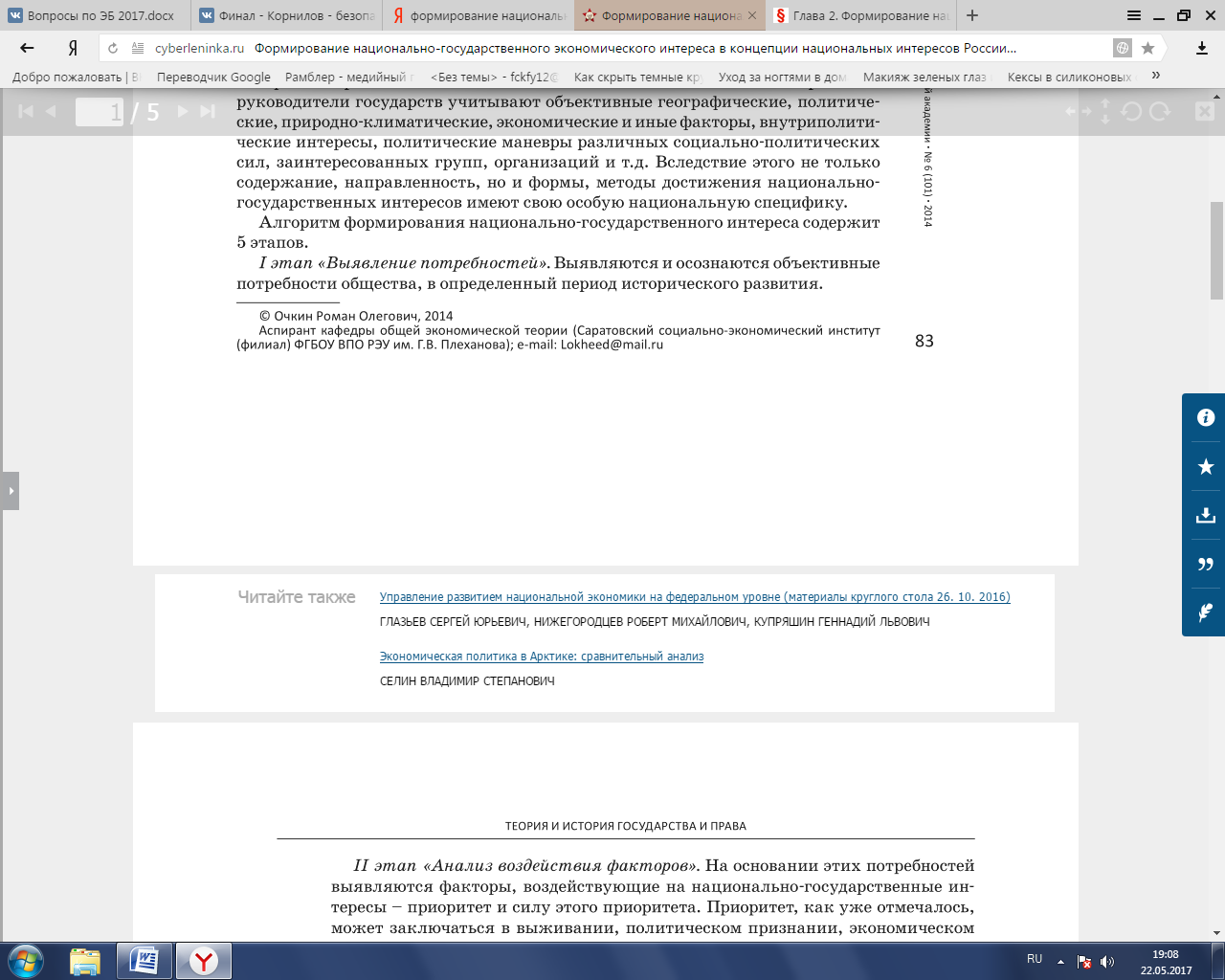Open link Экономическая политика в Арктике
This screenshot has height=980, width=1225.
tap(542, 657)
